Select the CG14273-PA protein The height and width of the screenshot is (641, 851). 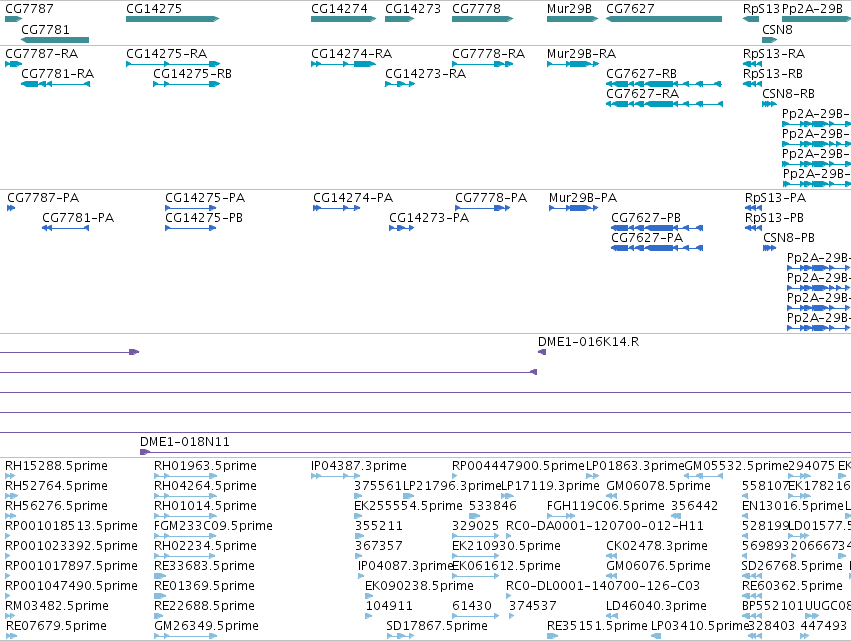(x=402, y=228)
